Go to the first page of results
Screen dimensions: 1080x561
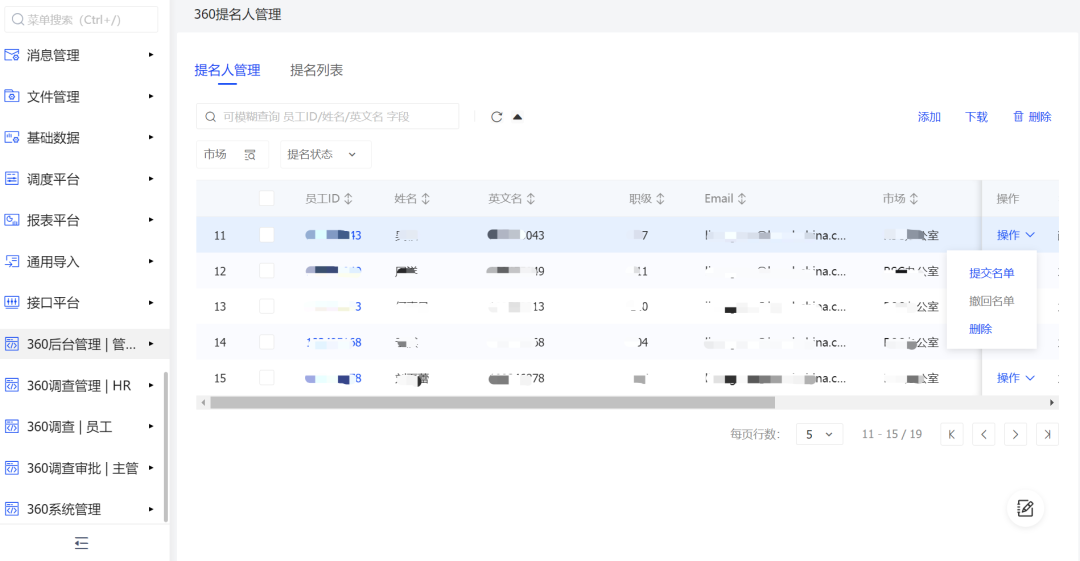[x=953, y=434]
